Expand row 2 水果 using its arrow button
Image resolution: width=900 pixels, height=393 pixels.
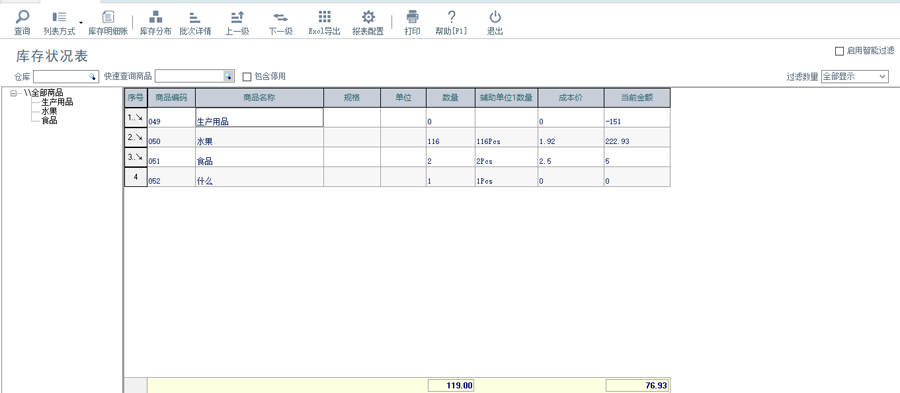coord(135,138)
